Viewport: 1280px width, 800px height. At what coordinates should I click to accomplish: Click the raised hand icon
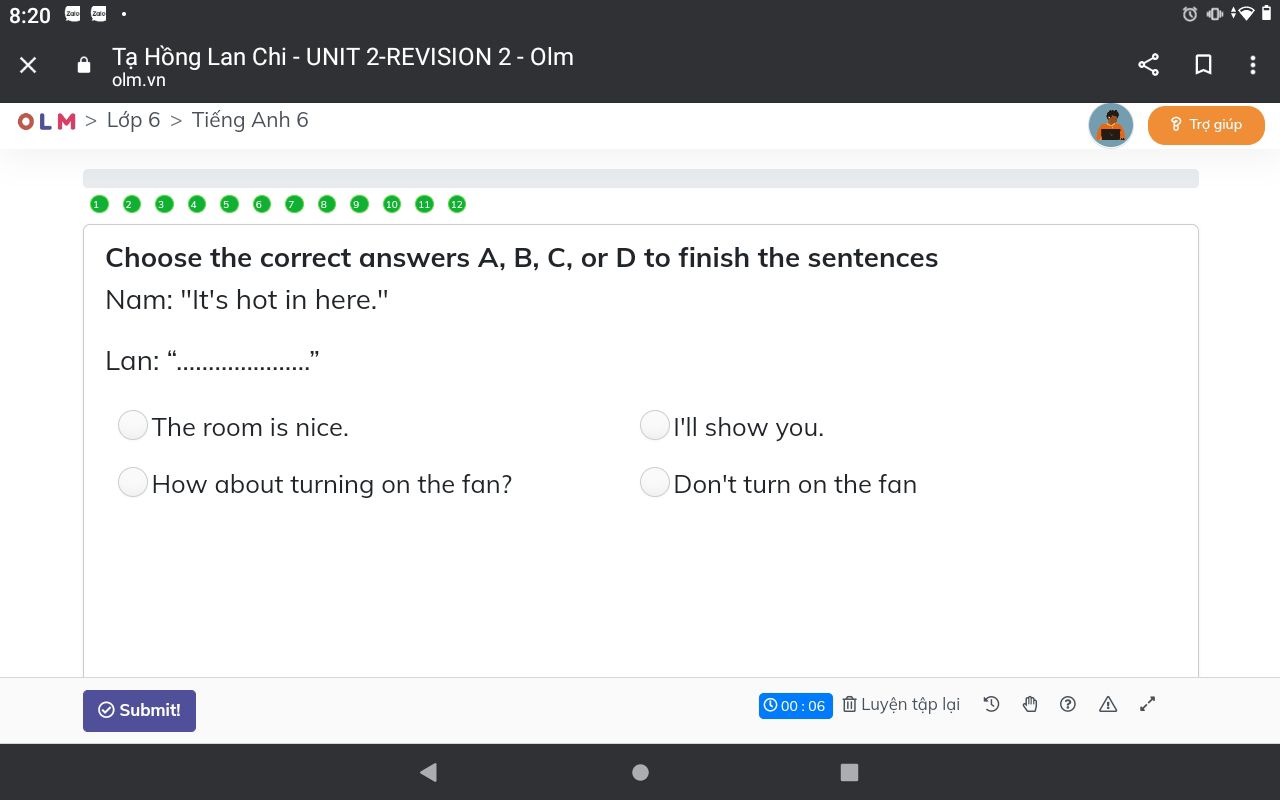[1030, 704]
